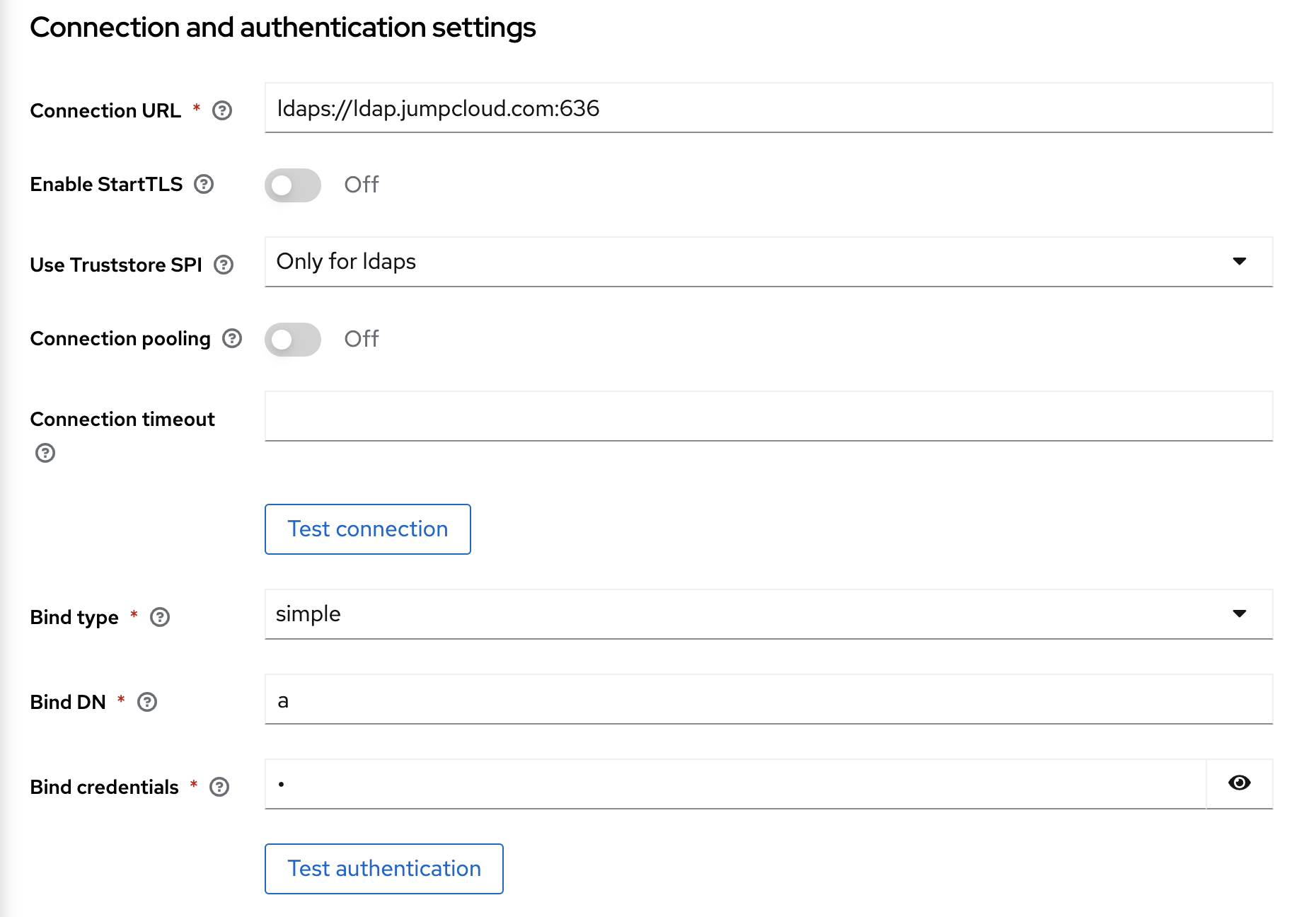Open the Enable StartTLS help tooltip icon
This screenshot has height=917, width=1316.
[204, 185]
